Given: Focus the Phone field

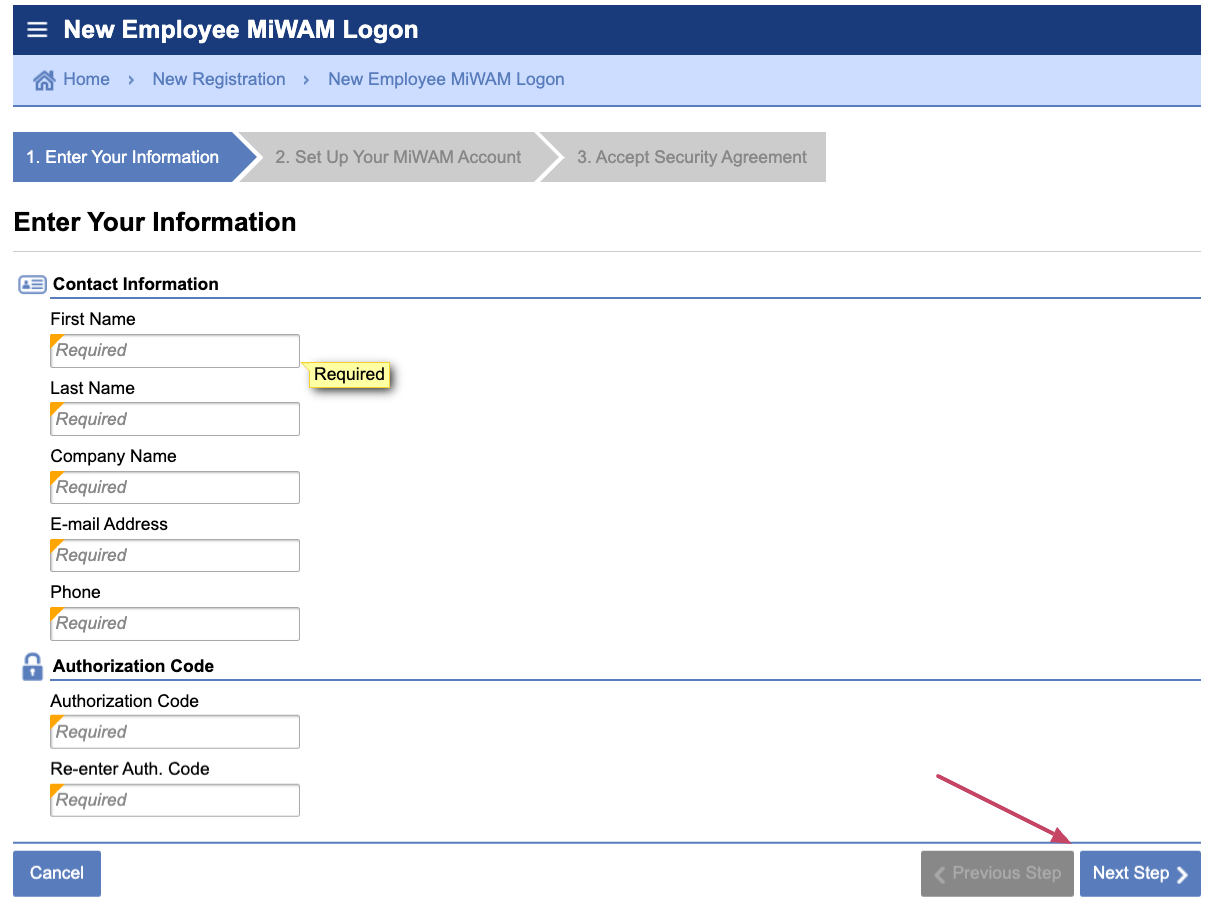Looking at the screenshot, I should (x=175, y=623).
